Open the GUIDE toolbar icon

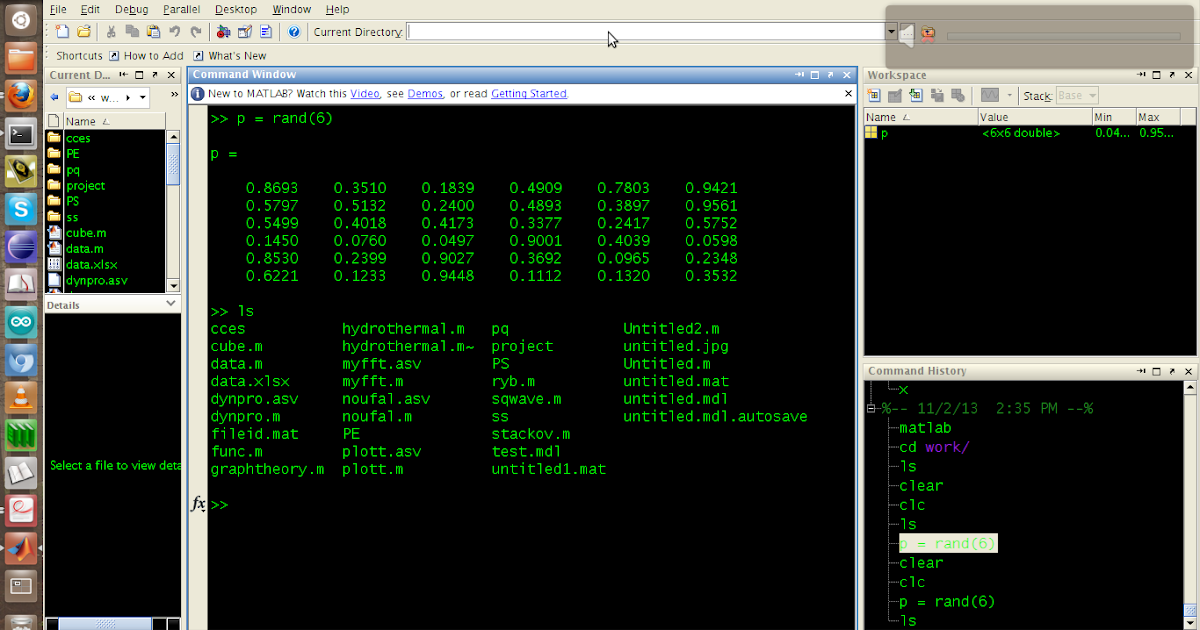(x=244, y=32)
